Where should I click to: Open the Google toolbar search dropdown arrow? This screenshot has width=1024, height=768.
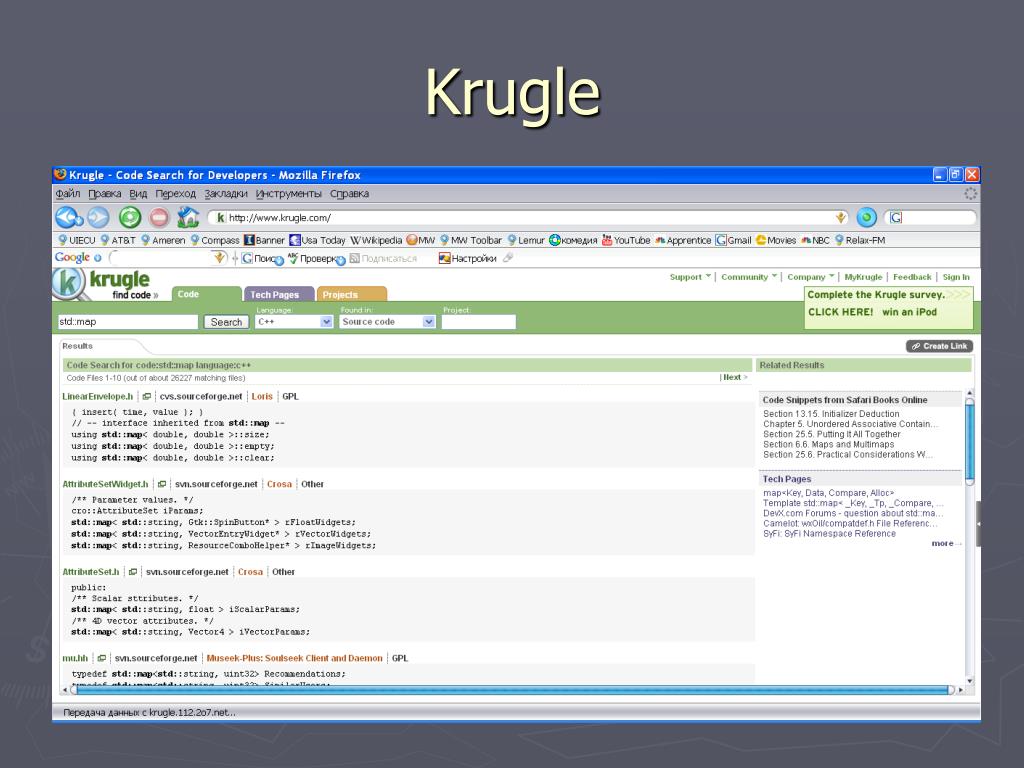[x=220, y=259]
